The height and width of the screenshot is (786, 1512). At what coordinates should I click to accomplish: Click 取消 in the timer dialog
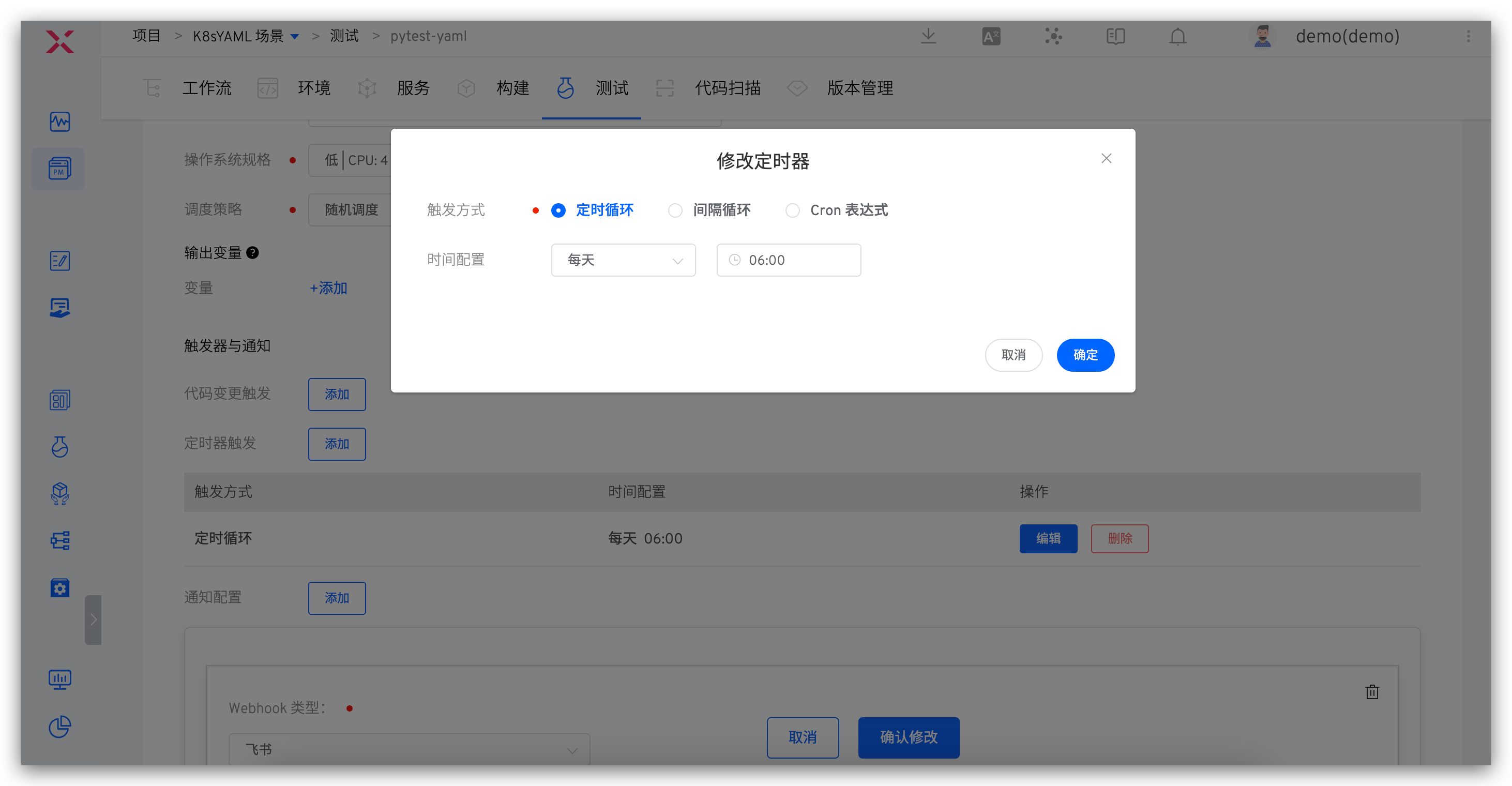(1013, 355)
